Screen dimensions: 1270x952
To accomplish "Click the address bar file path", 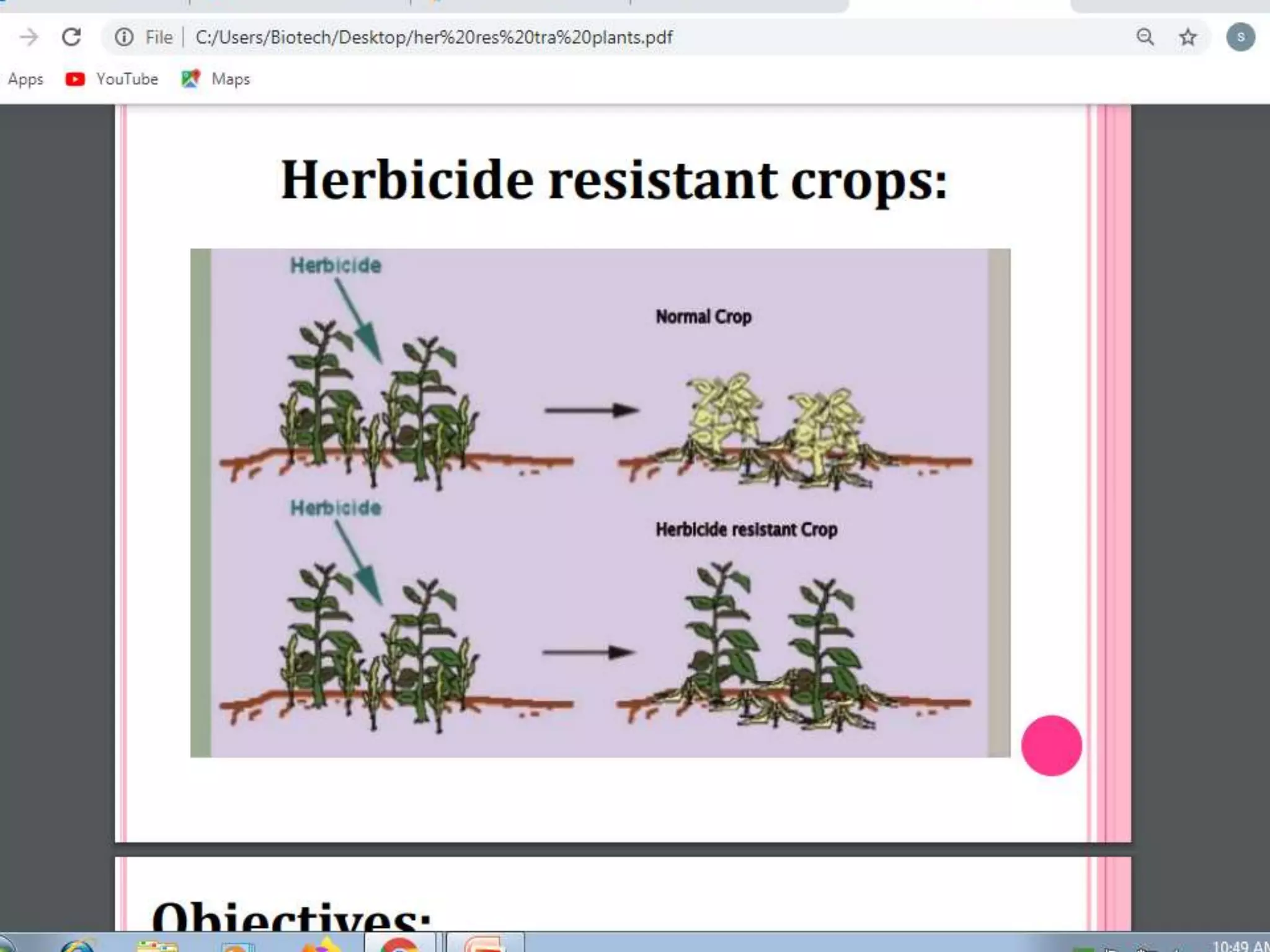I will 433,37.
